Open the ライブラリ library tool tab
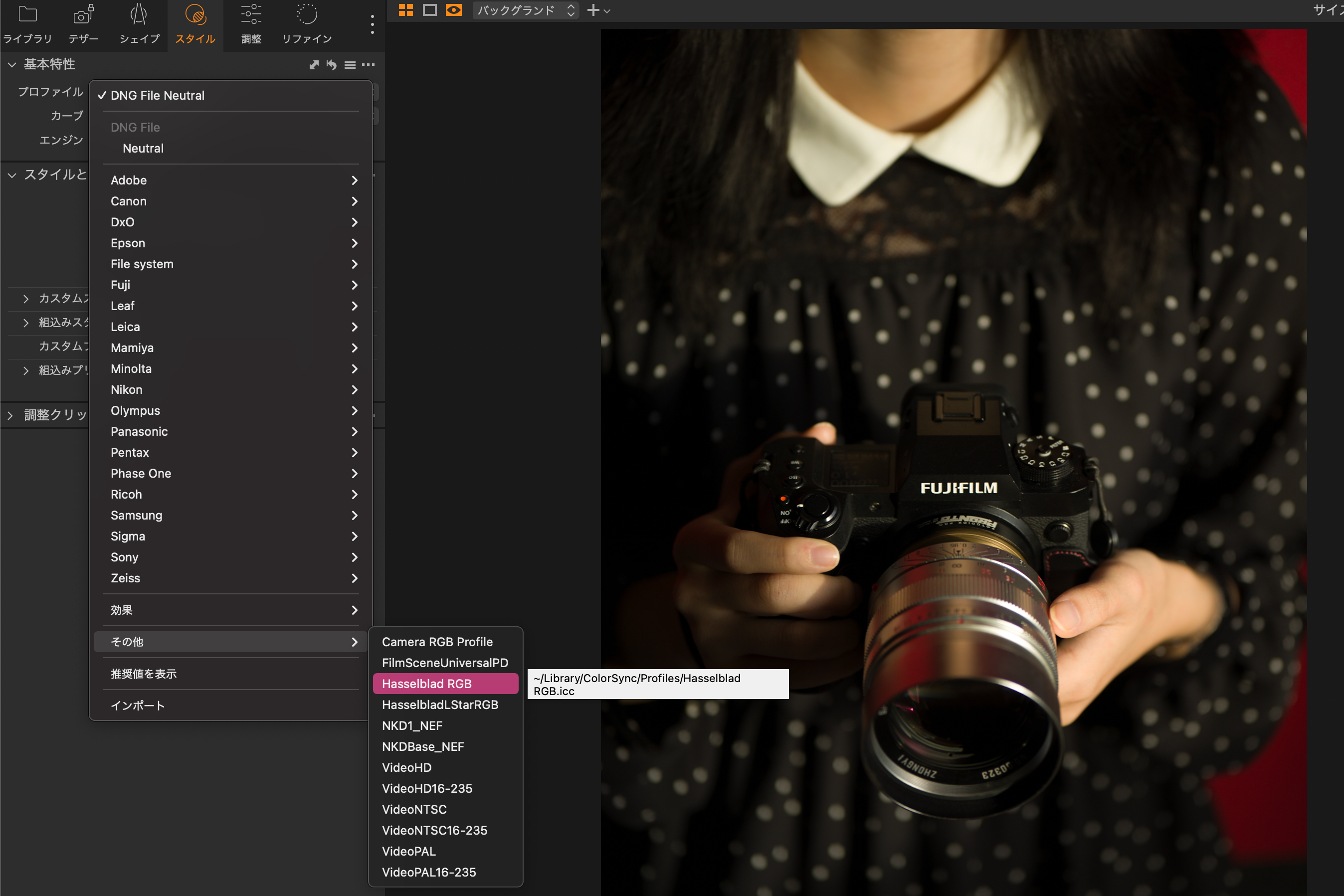The width and height of the screenshot is (1344, 896). click(x=27, y=25)
